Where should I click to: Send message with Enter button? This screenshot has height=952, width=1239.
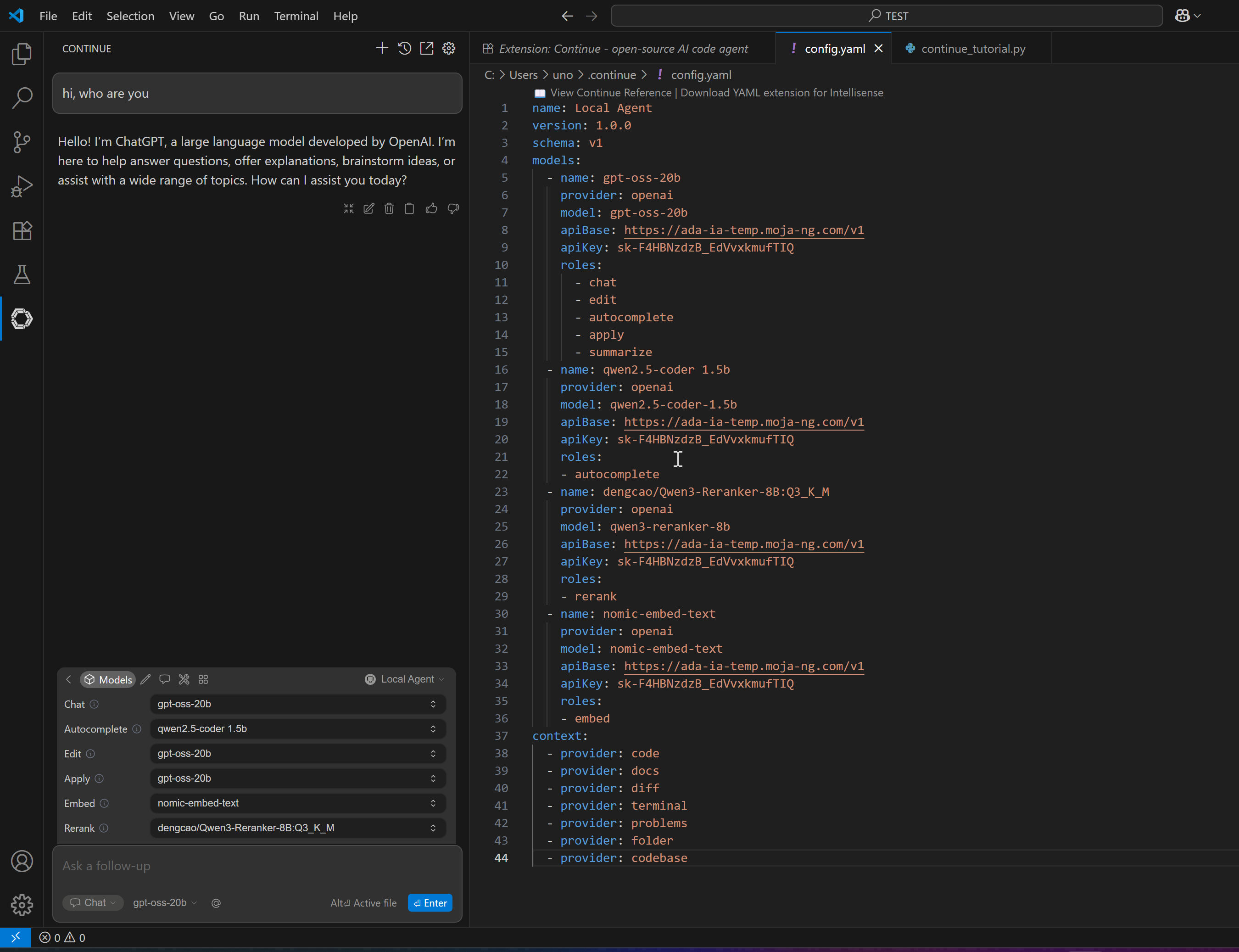point(430,903)
